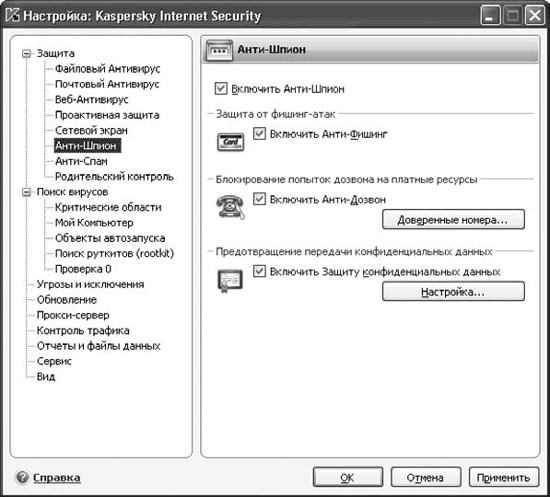Select the Поиск вирусов item
The image size is (550, 497).
[72, 192]
